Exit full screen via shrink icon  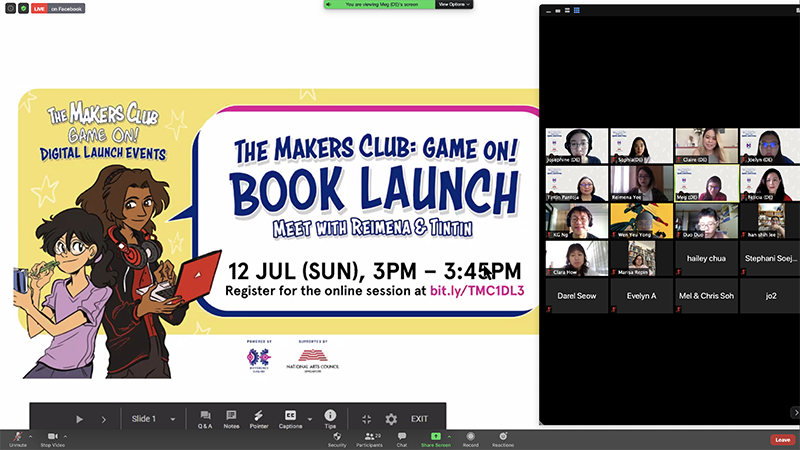click(x=366, y=419)
